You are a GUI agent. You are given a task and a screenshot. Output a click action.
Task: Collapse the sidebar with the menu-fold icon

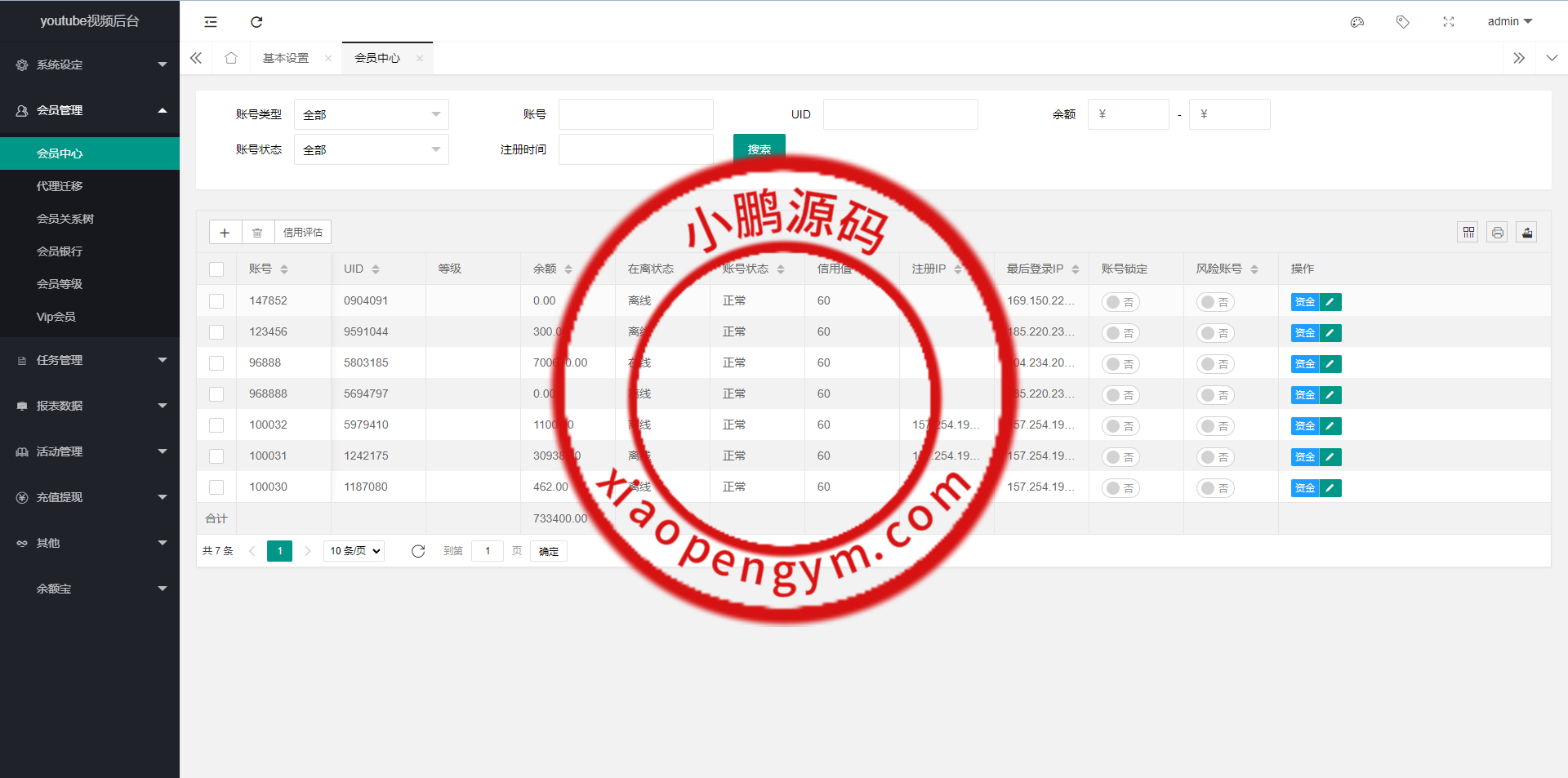click(x=211, y=22)
